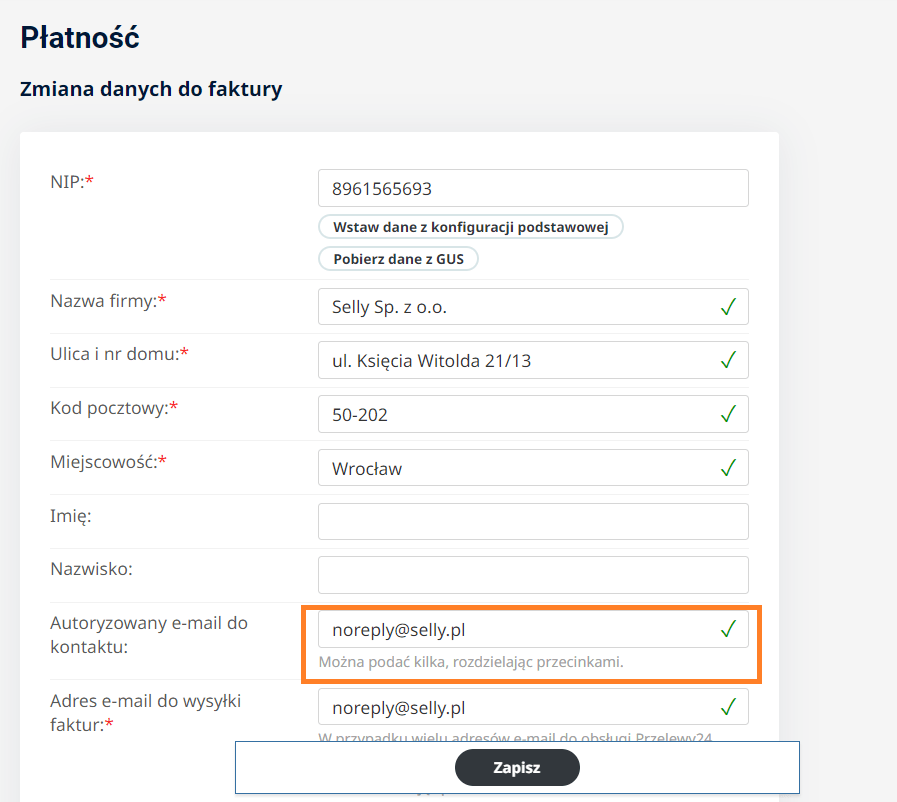Click the green checkmark next to Wrocław
The image size is (897, 802).
(x=728, y=467)
